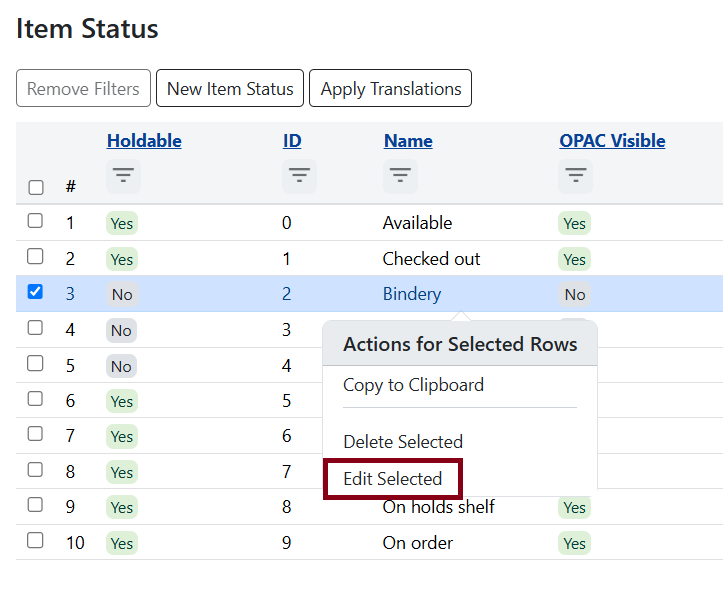This screenshot has height=595, width=723.
Task: Click the Checked out name cell
Action: pos(431,259)
